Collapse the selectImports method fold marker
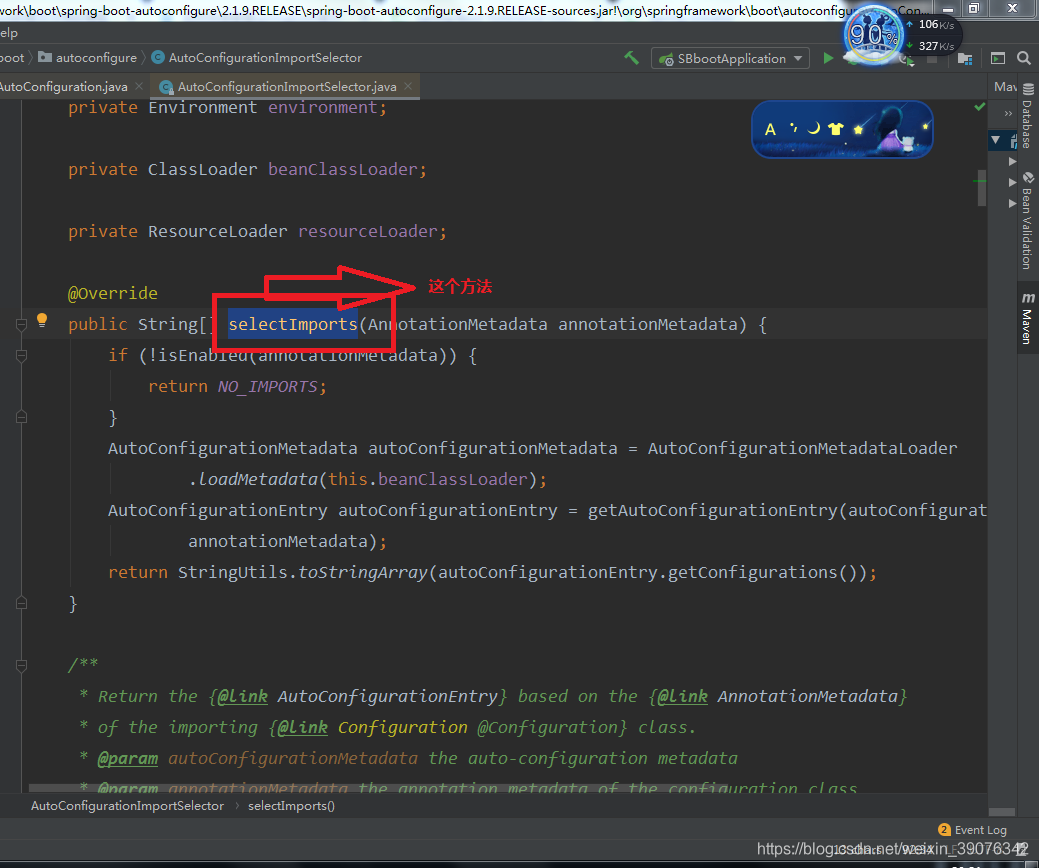 21,324
